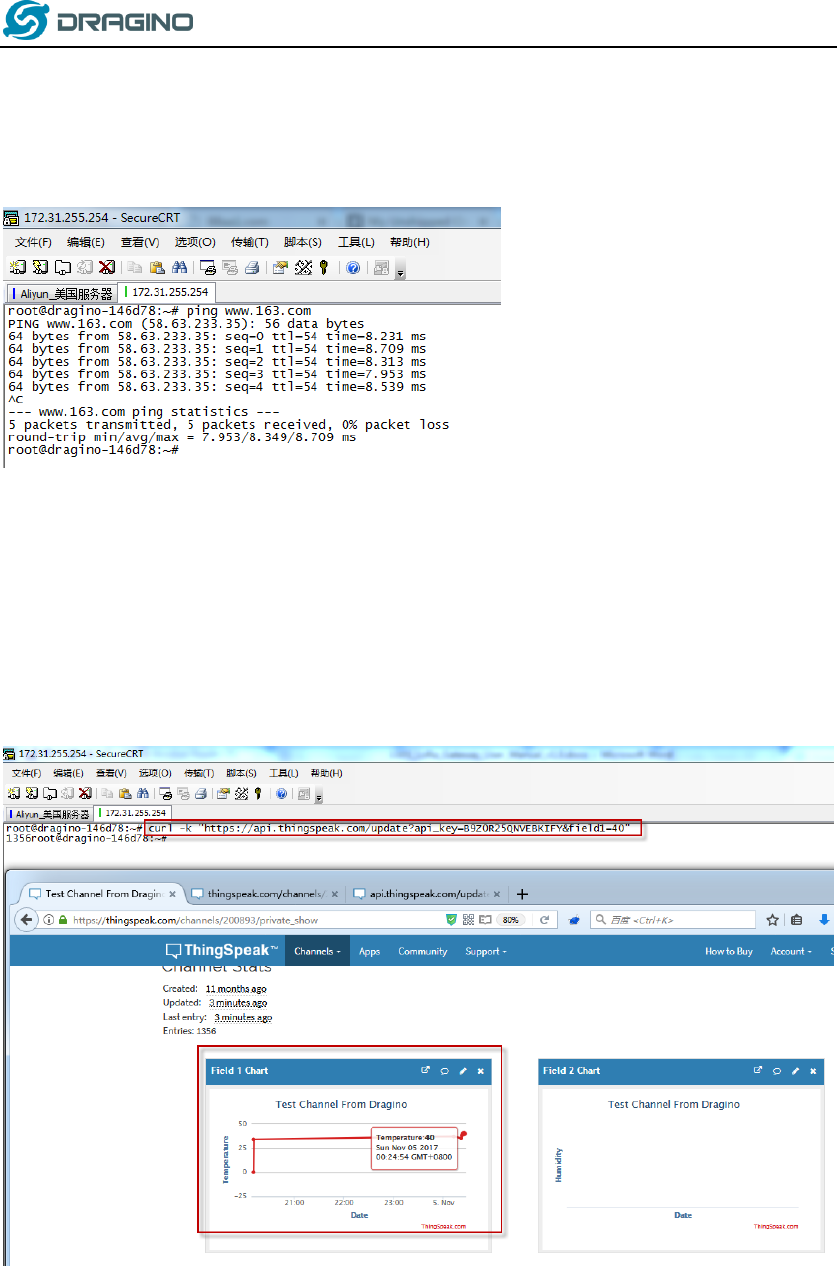Click key icon in upper SecureCRT toolbar
Screen dimensions: 837x1266
pos(324,267)
